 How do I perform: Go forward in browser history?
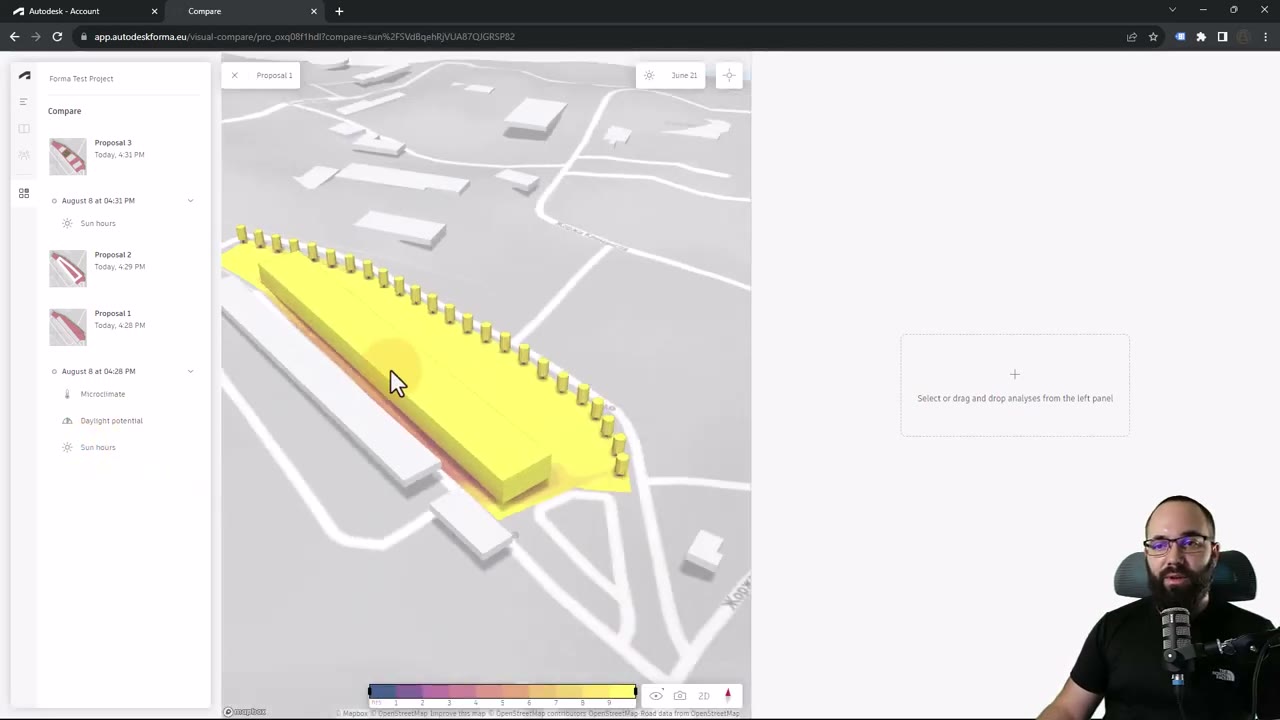pyautogui.click(x=36, y=37)
